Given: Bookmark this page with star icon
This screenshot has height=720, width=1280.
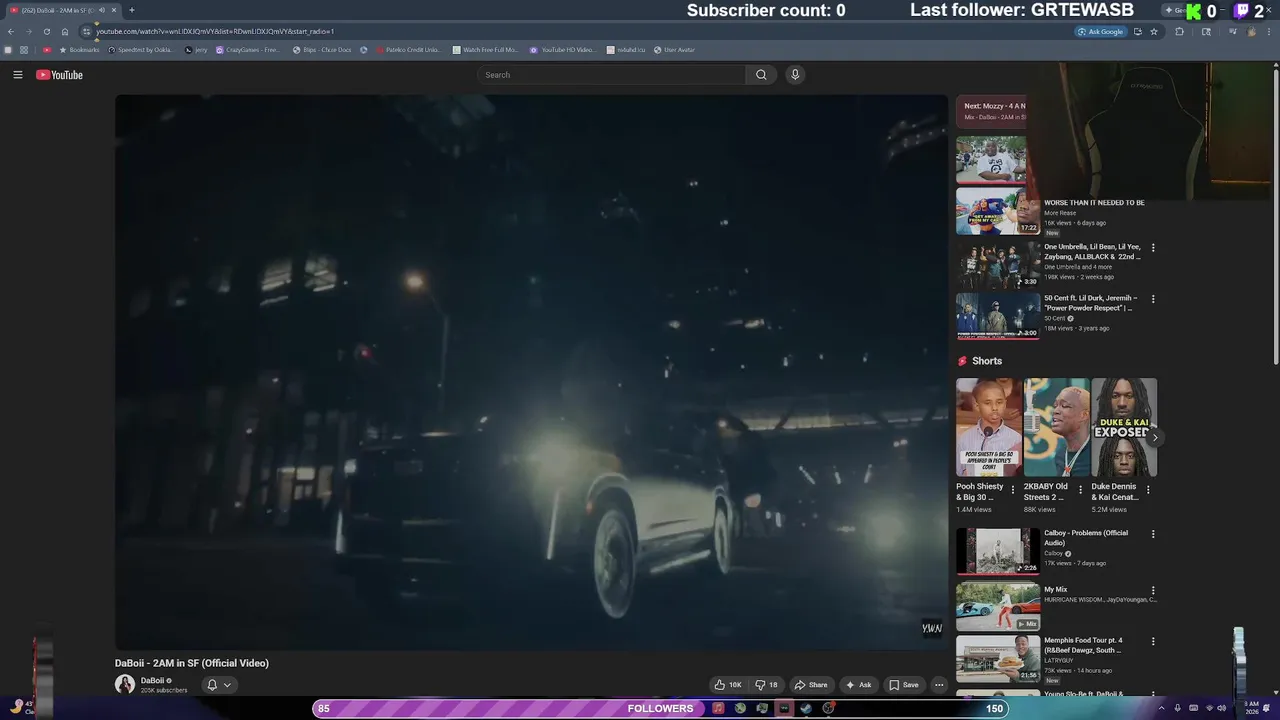Looking at the screenshot, I should (1154, 31).
